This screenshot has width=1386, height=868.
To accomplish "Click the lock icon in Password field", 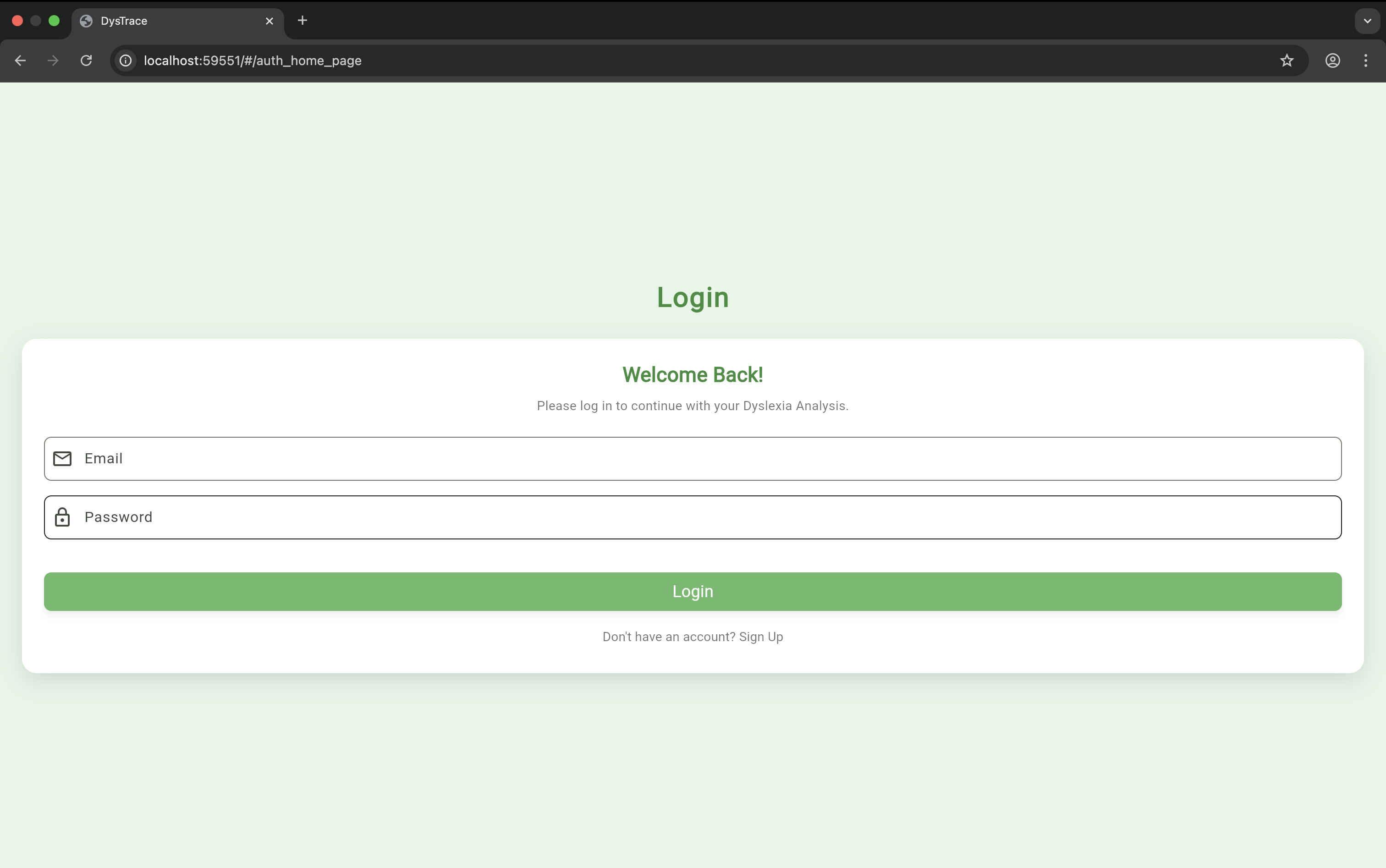I will click(x=62, y=517).
